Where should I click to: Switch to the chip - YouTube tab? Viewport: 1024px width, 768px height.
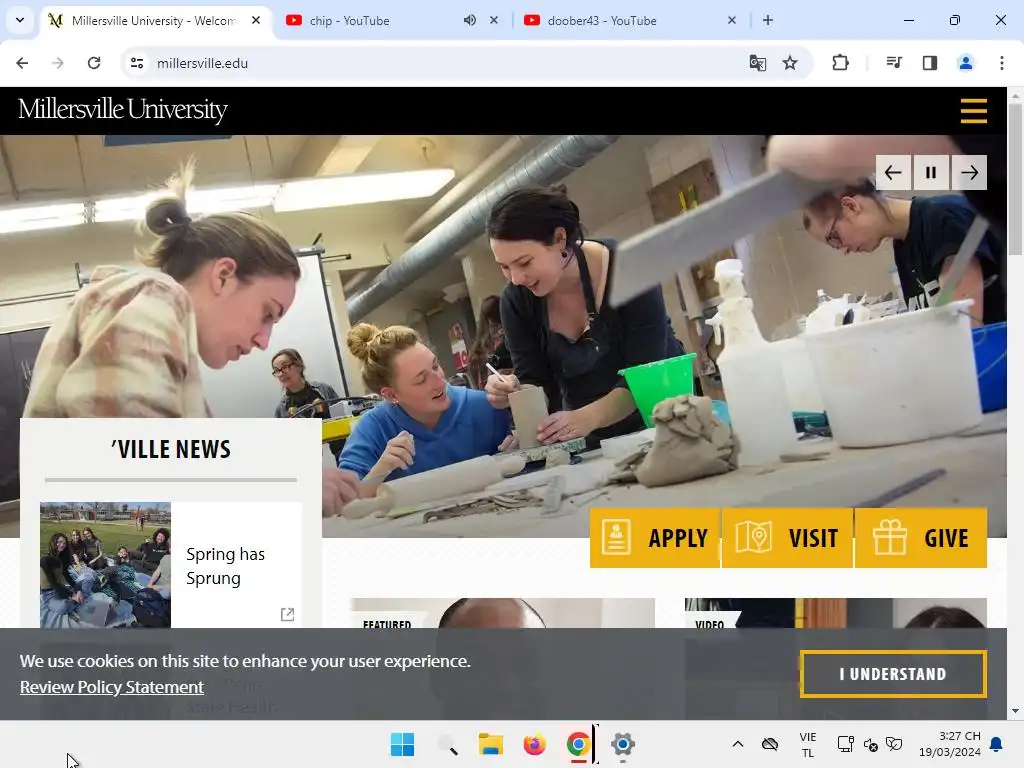349,21
